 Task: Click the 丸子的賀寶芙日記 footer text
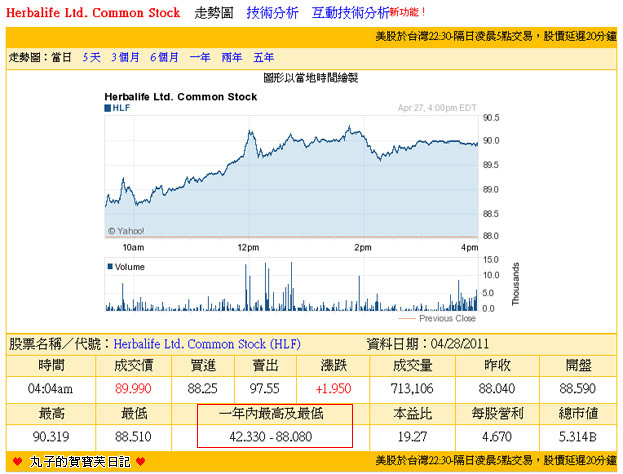(80, 462)
